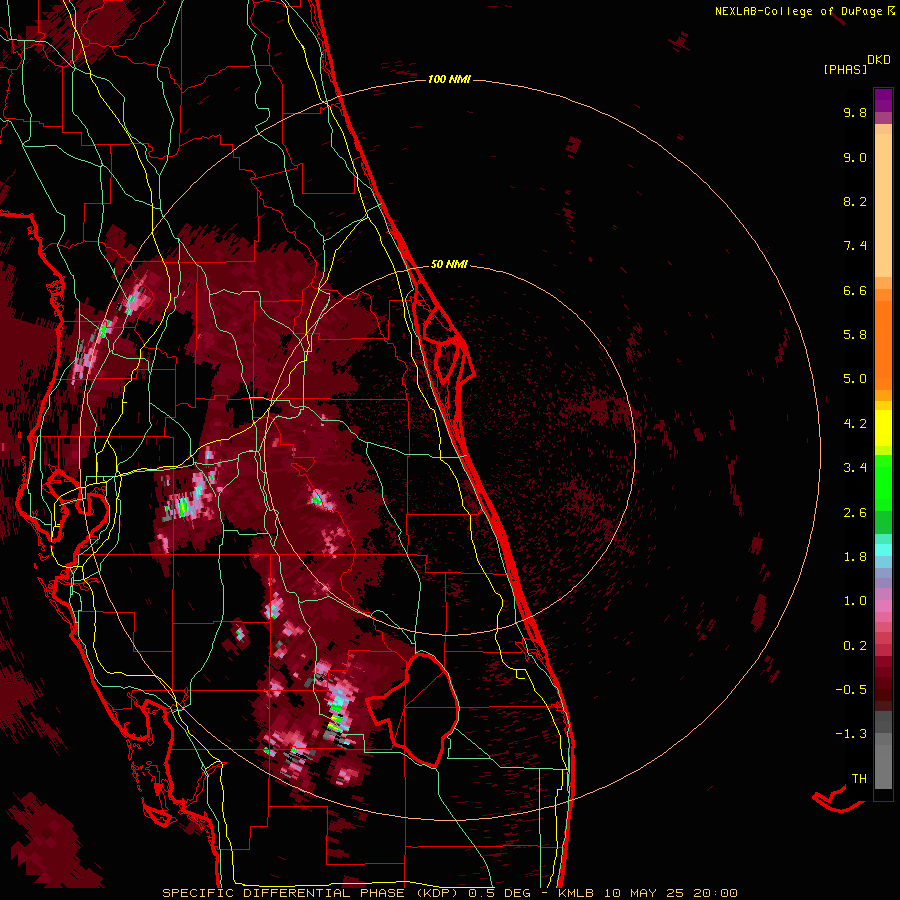Click the Specific Differential Phase KDP caption
900x900 pixels.
(x=449, y=893)
